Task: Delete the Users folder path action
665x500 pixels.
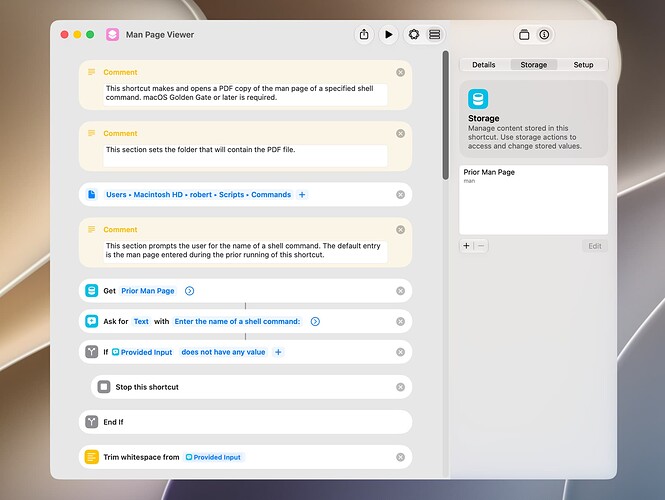Action: [400, 195]
